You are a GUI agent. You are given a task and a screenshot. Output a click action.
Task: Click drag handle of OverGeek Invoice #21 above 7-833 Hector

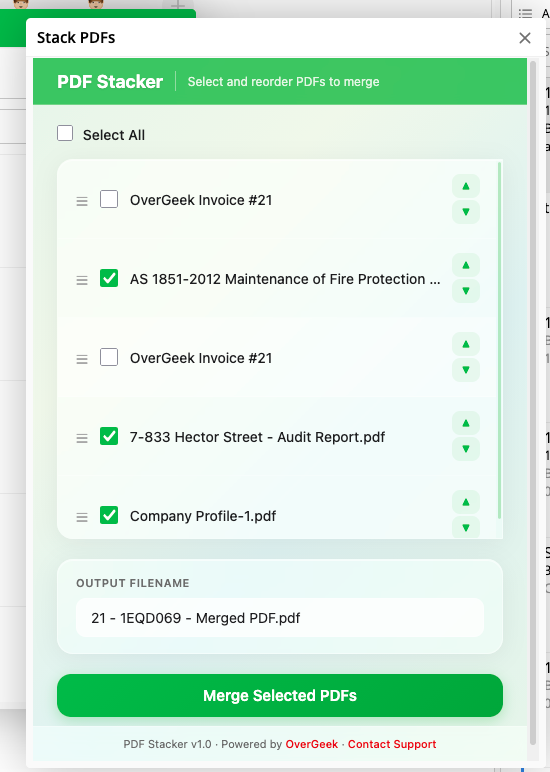pyautogui.click(x=82, y=359)
